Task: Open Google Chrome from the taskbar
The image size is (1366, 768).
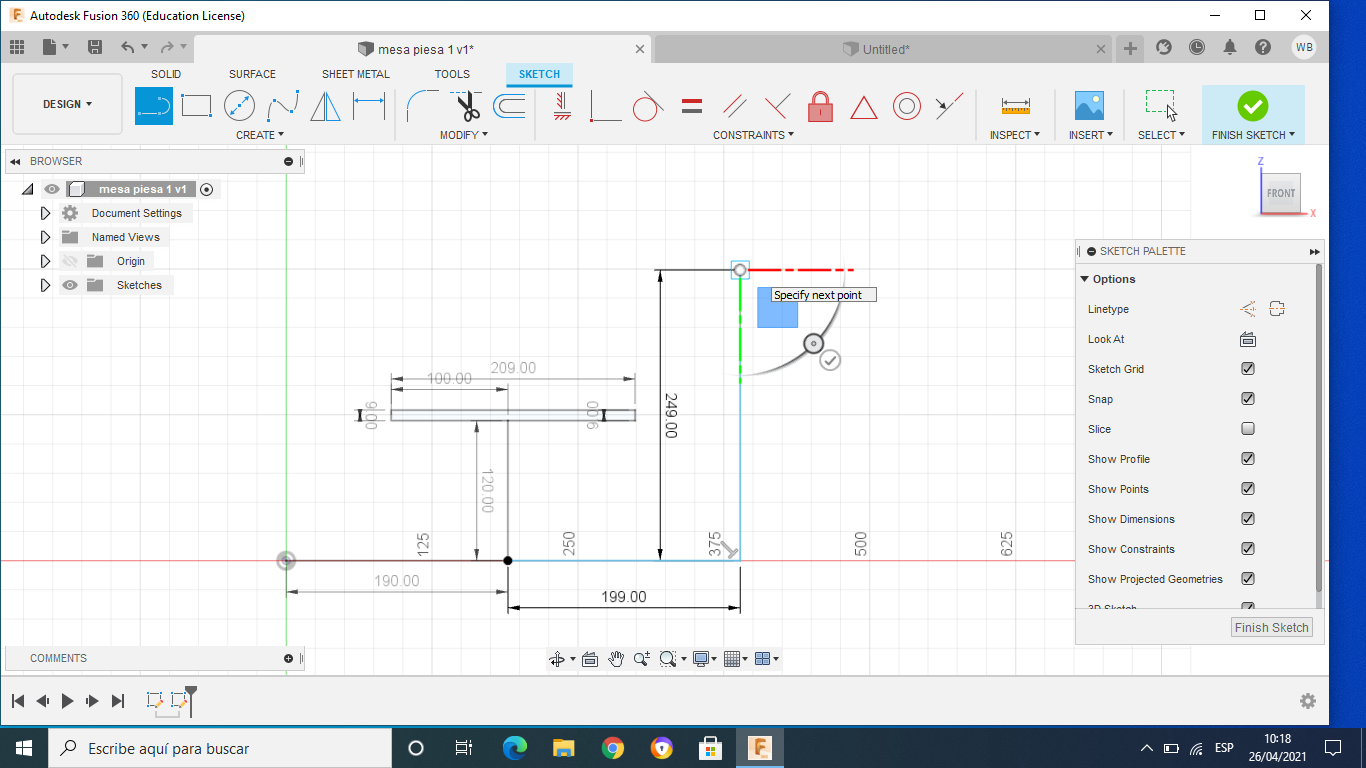Action: 613,748
